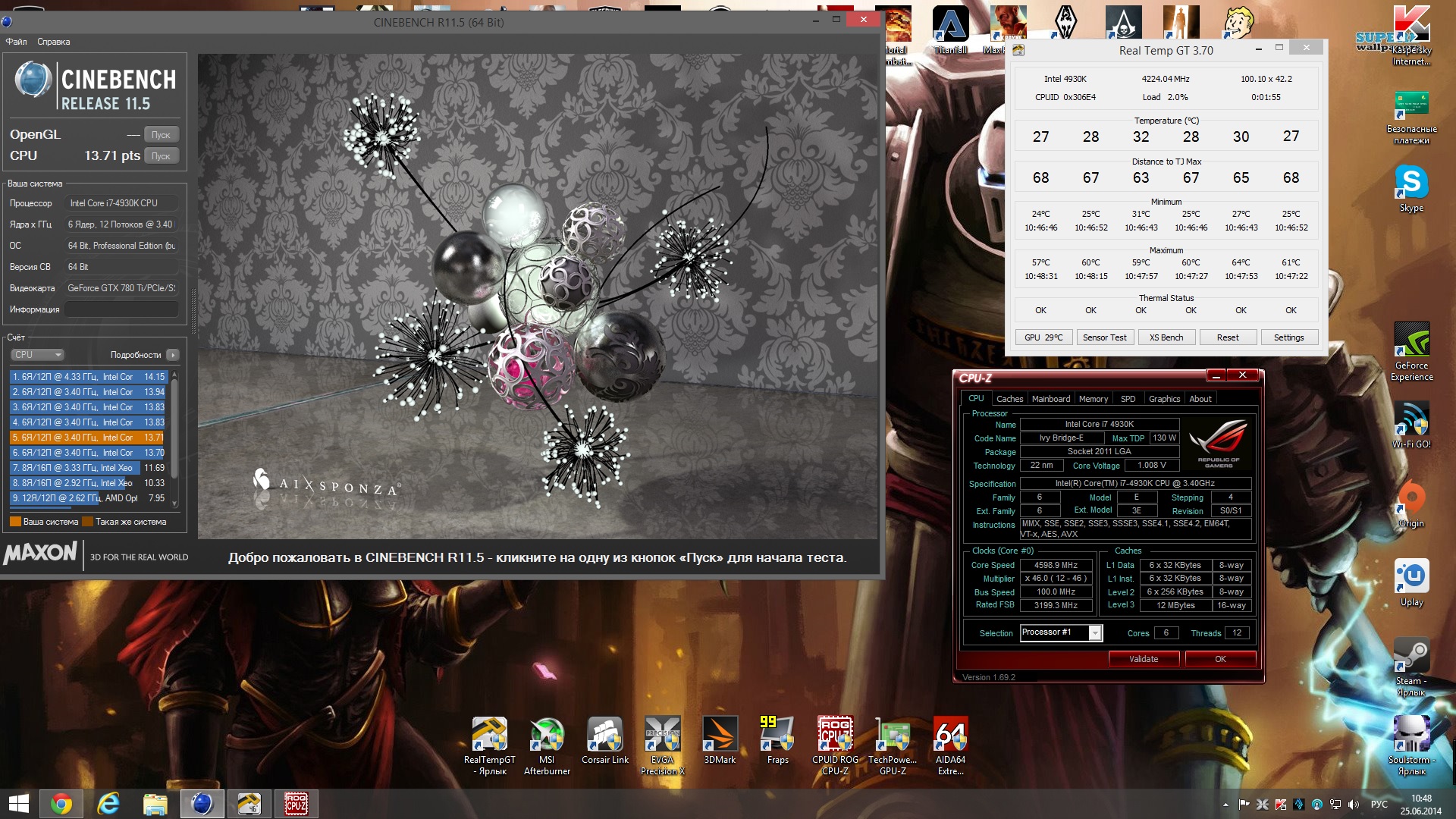Image resolution: width=1456 pixels, height=819 pixels.
Task: Switch to the Caches tab in CPU-Z
Action: click(x=1009, y=399)
